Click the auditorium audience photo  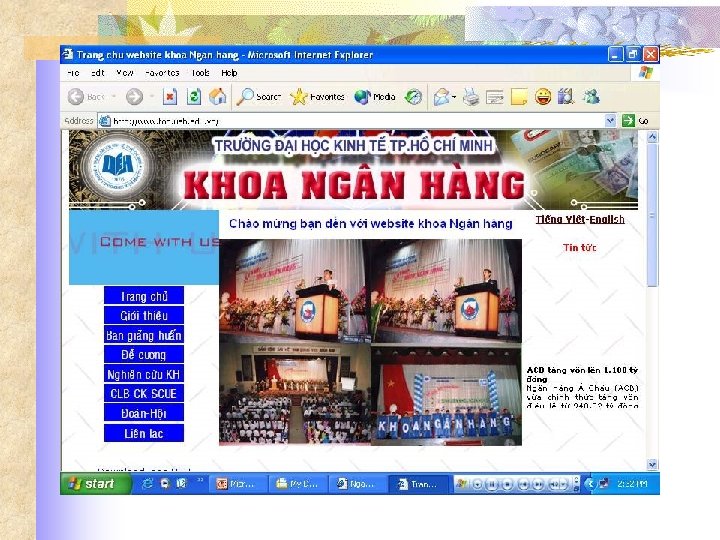pyautogui.click(x=295, y=394)
